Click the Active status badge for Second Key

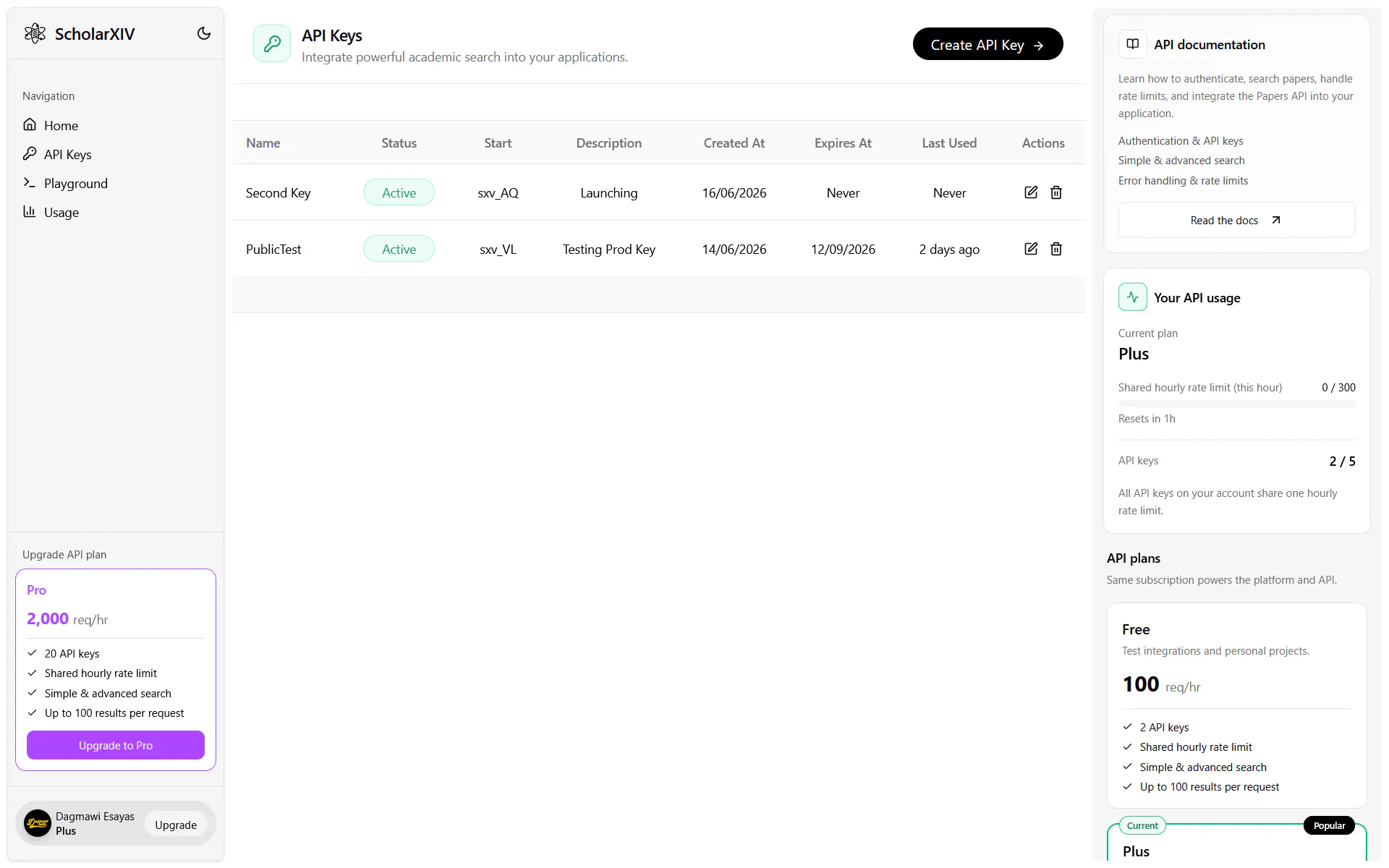coord(399,192)
